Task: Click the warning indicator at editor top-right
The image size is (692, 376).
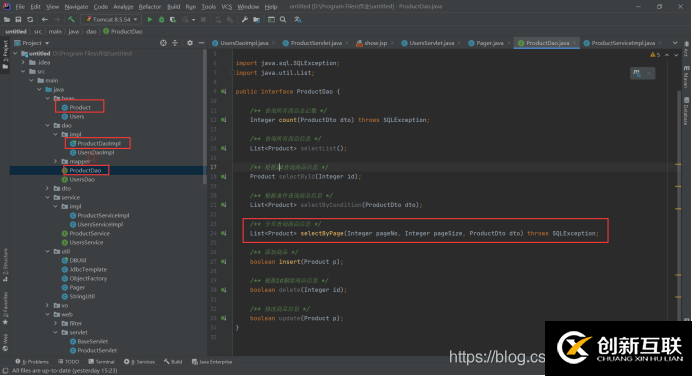Action: (x=655, y=55)
